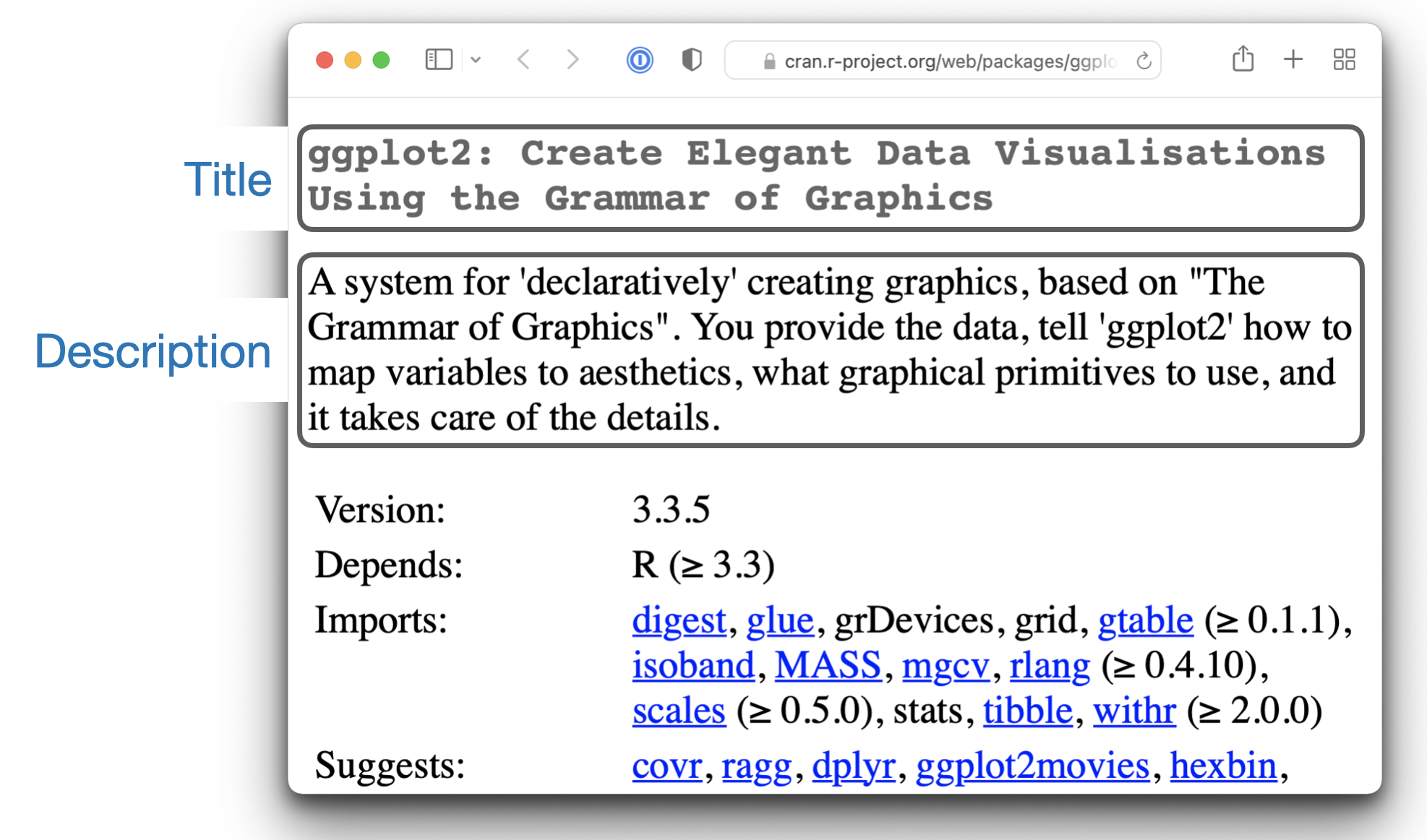Toggle the Safari sidebar icon

coord(439,59)
